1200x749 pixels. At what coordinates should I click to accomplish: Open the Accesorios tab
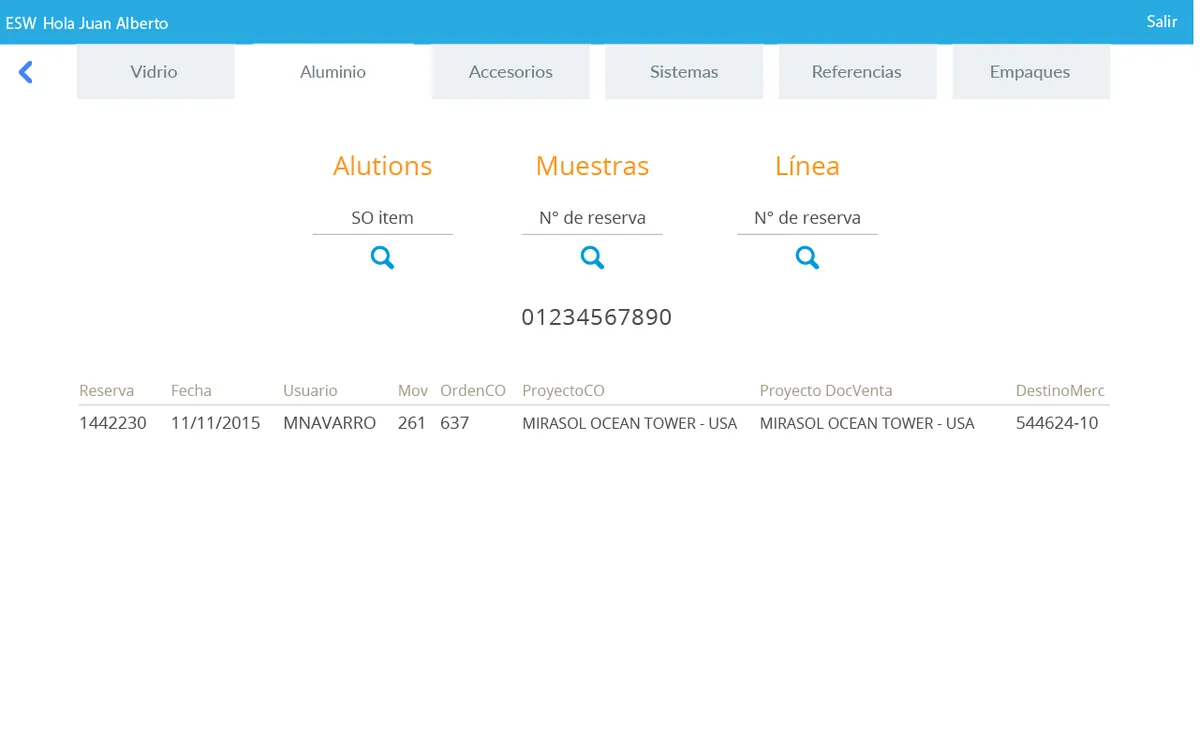tap(511, 72)
